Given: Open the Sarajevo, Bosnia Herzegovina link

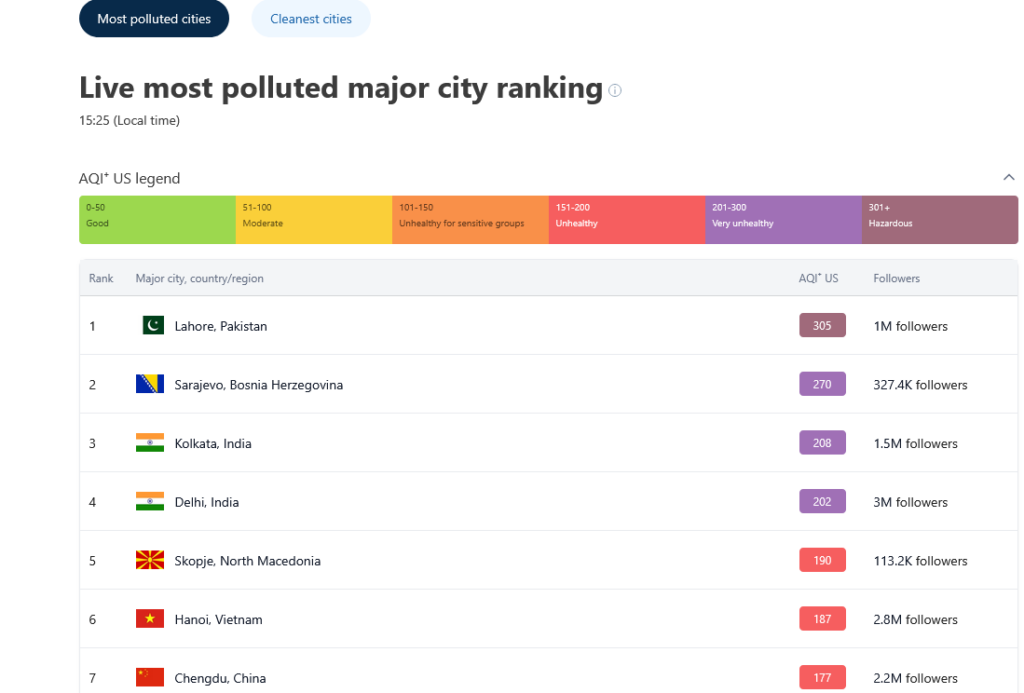Looking at the screenshot, I should pos(258,385).
